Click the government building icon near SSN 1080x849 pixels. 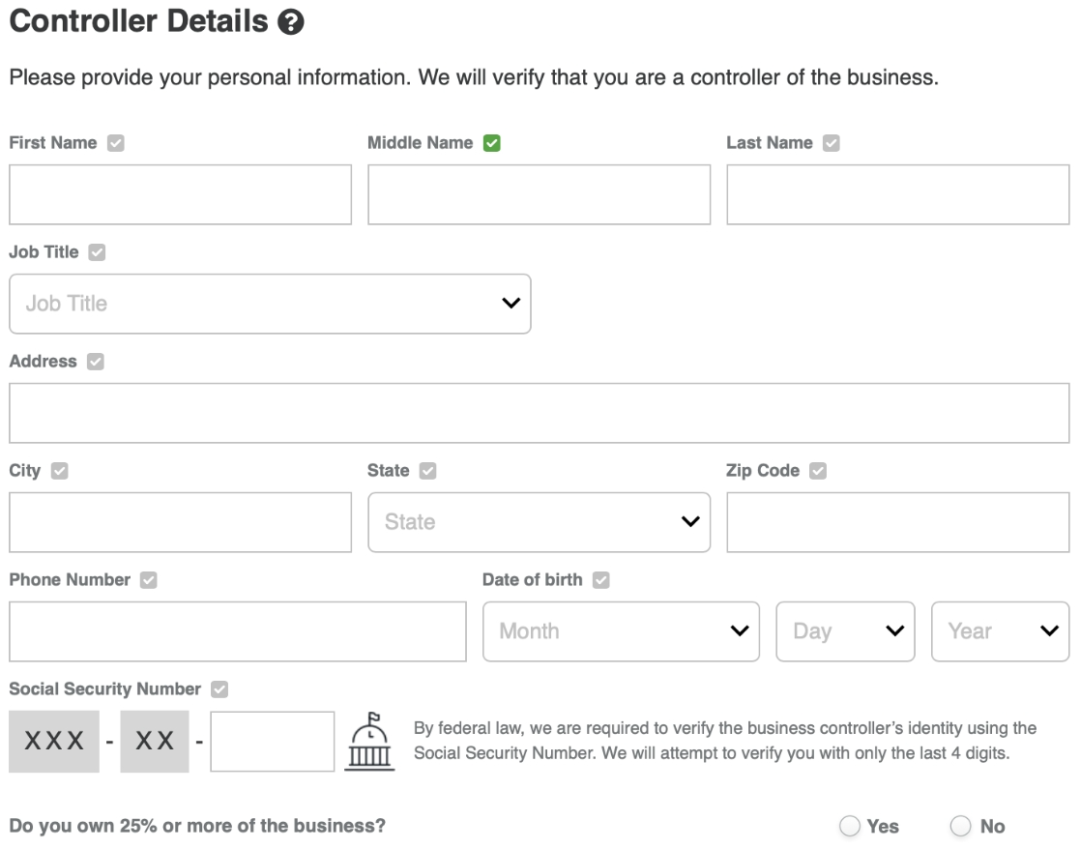[370, 742]
